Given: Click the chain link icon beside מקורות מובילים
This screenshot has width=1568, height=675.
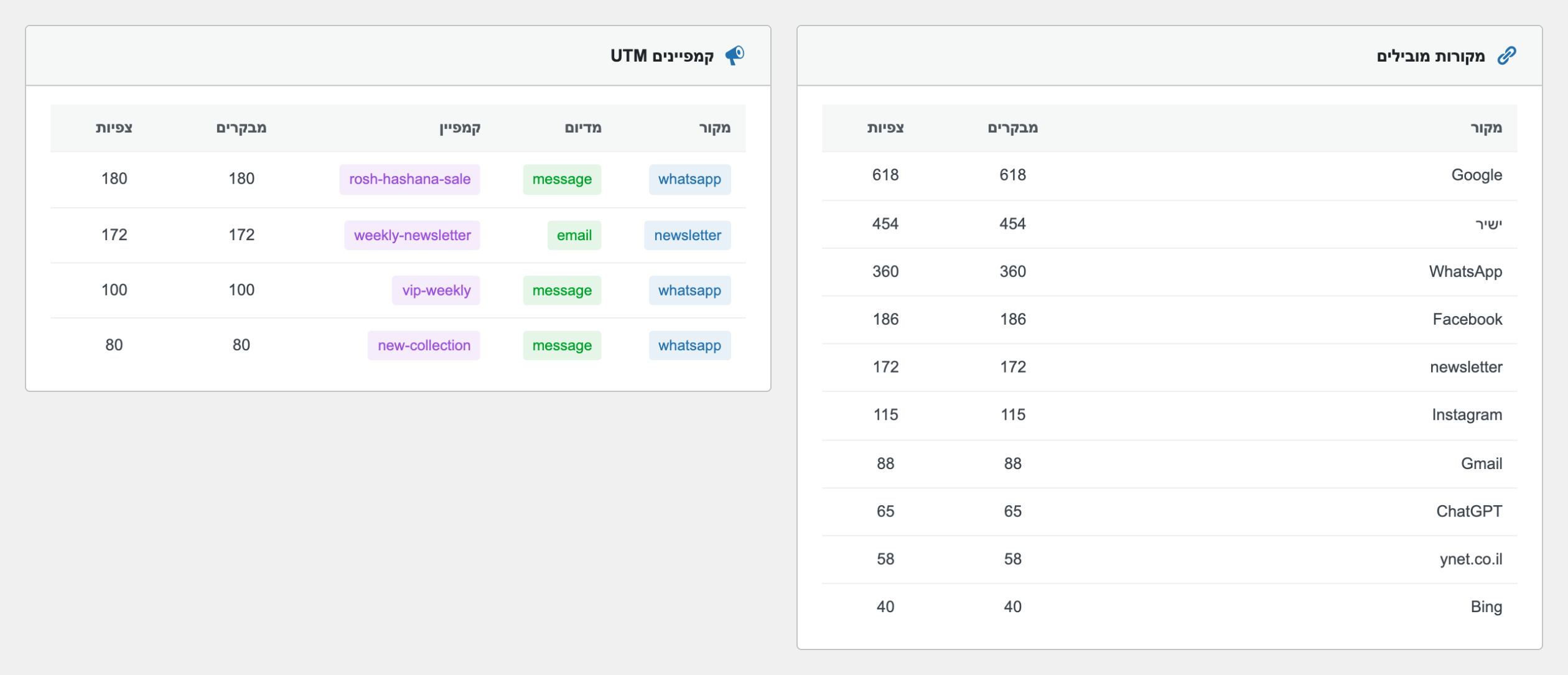Looking at the screenshot, I should (1506, 55).
